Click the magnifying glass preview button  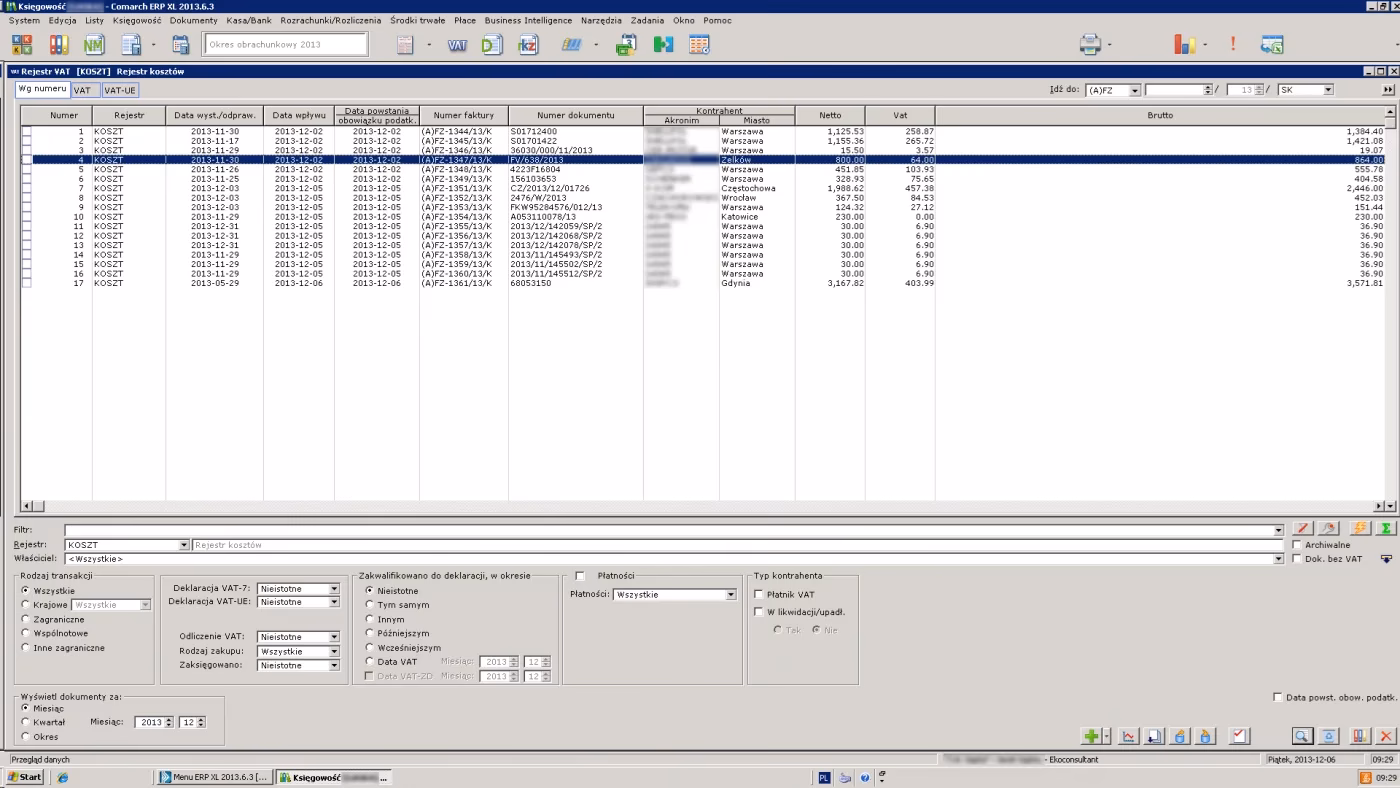pos(1301,736)
